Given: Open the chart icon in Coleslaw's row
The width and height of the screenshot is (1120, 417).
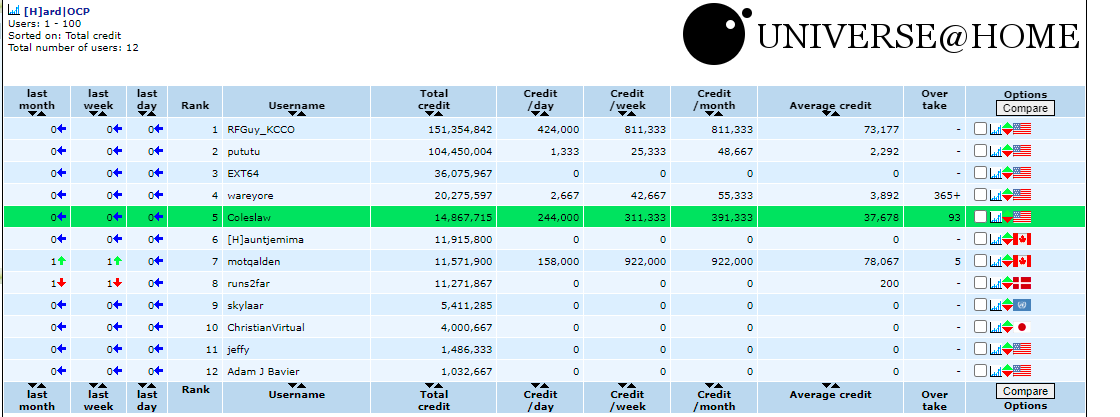Looking at the screenshot, I should (x=995, y=217).
